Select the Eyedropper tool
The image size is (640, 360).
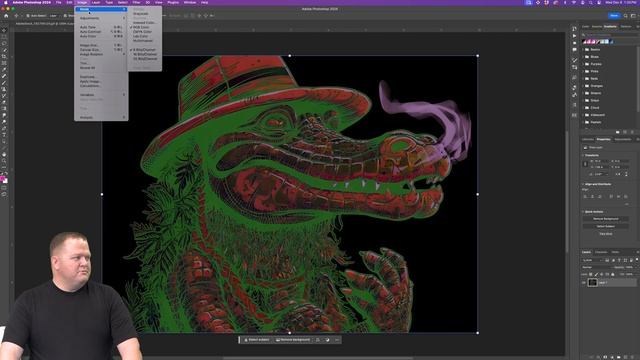click(x=4, y=69)
